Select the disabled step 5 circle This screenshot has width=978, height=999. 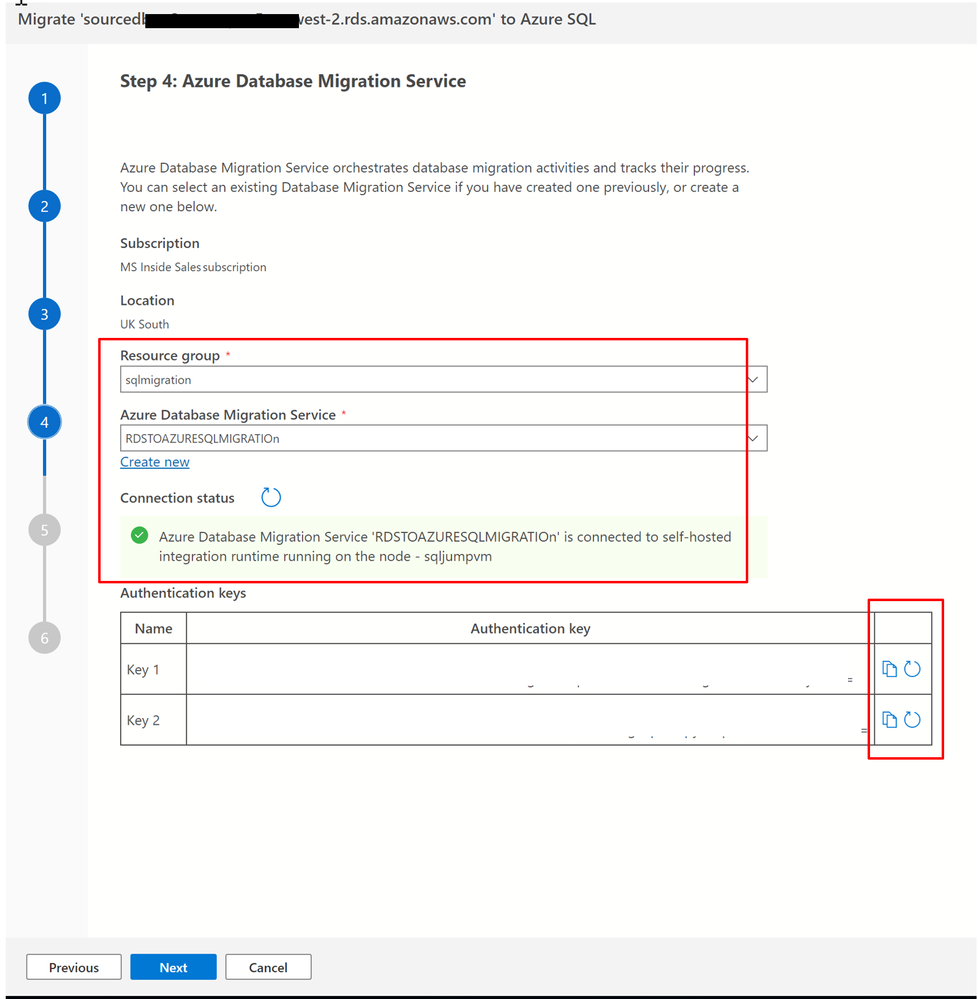(x=44, y=530)
